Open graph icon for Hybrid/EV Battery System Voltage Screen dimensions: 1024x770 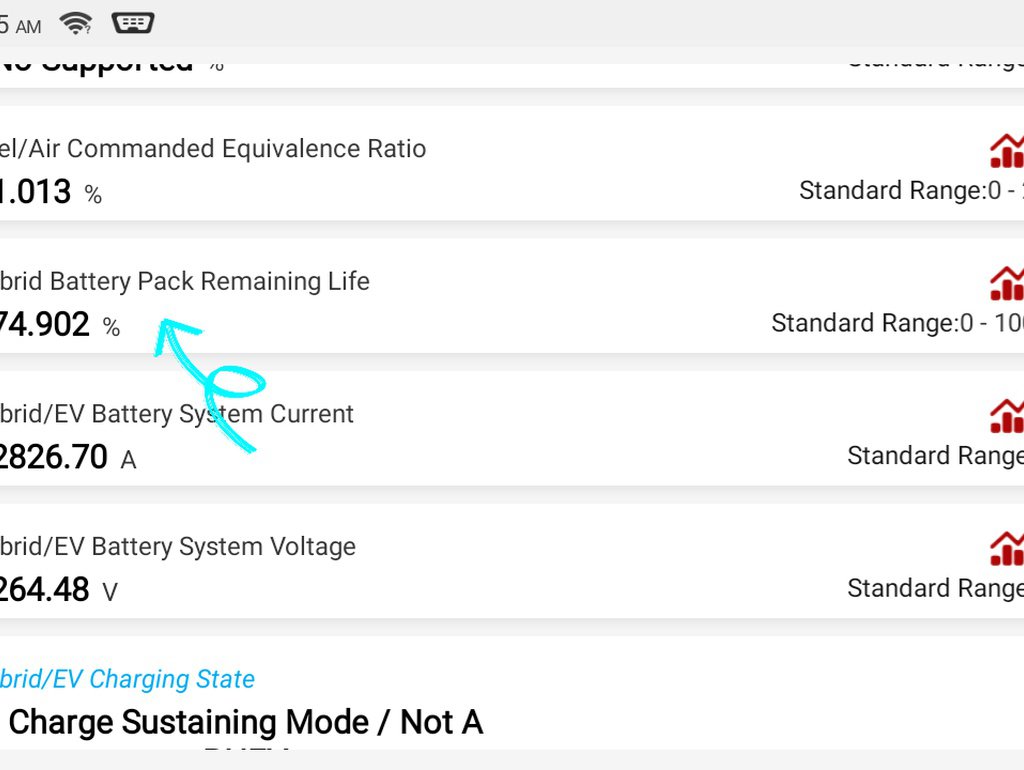point(1007,549)
